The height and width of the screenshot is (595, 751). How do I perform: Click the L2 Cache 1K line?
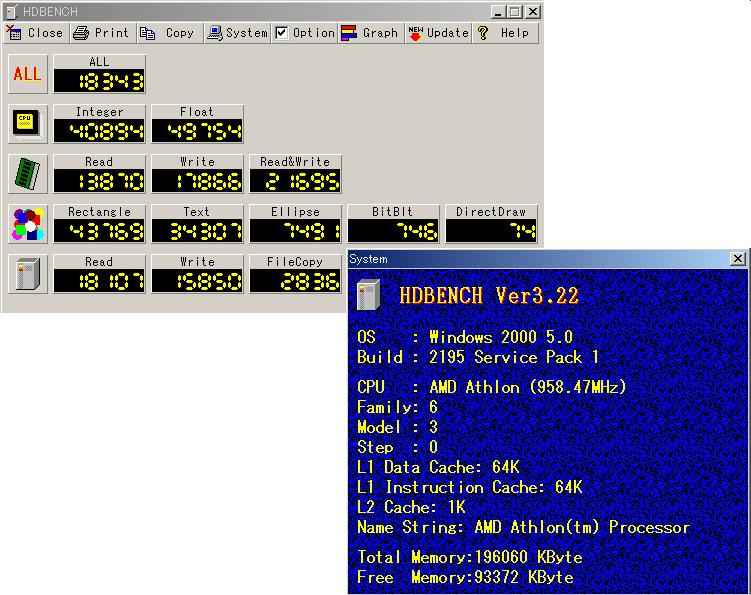411,507
